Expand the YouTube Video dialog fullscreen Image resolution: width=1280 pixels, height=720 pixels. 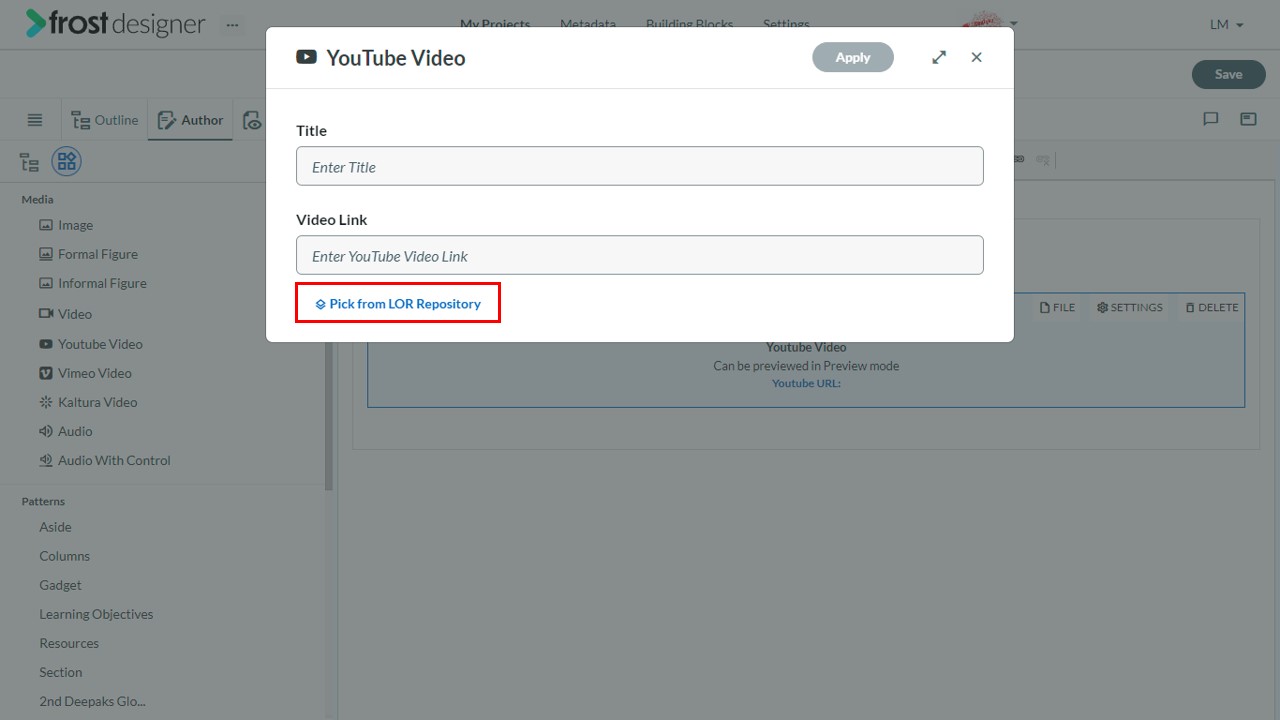939,57
